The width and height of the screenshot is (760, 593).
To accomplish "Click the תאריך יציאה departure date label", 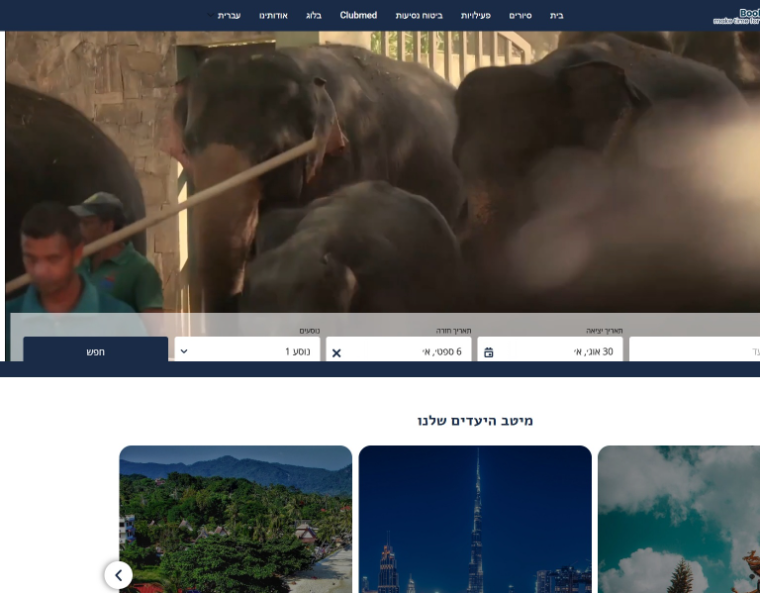I will pos(604,331).
